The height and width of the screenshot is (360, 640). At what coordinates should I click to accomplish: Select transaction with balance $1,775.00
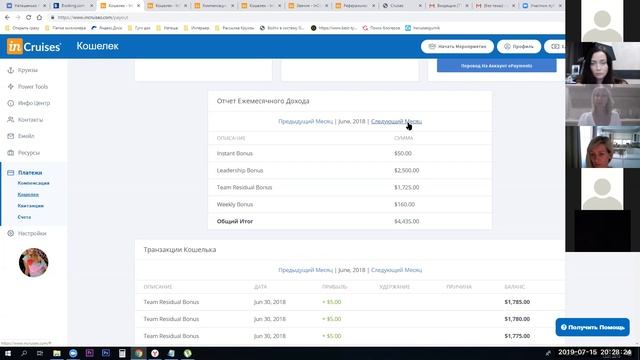pos(350,336)
